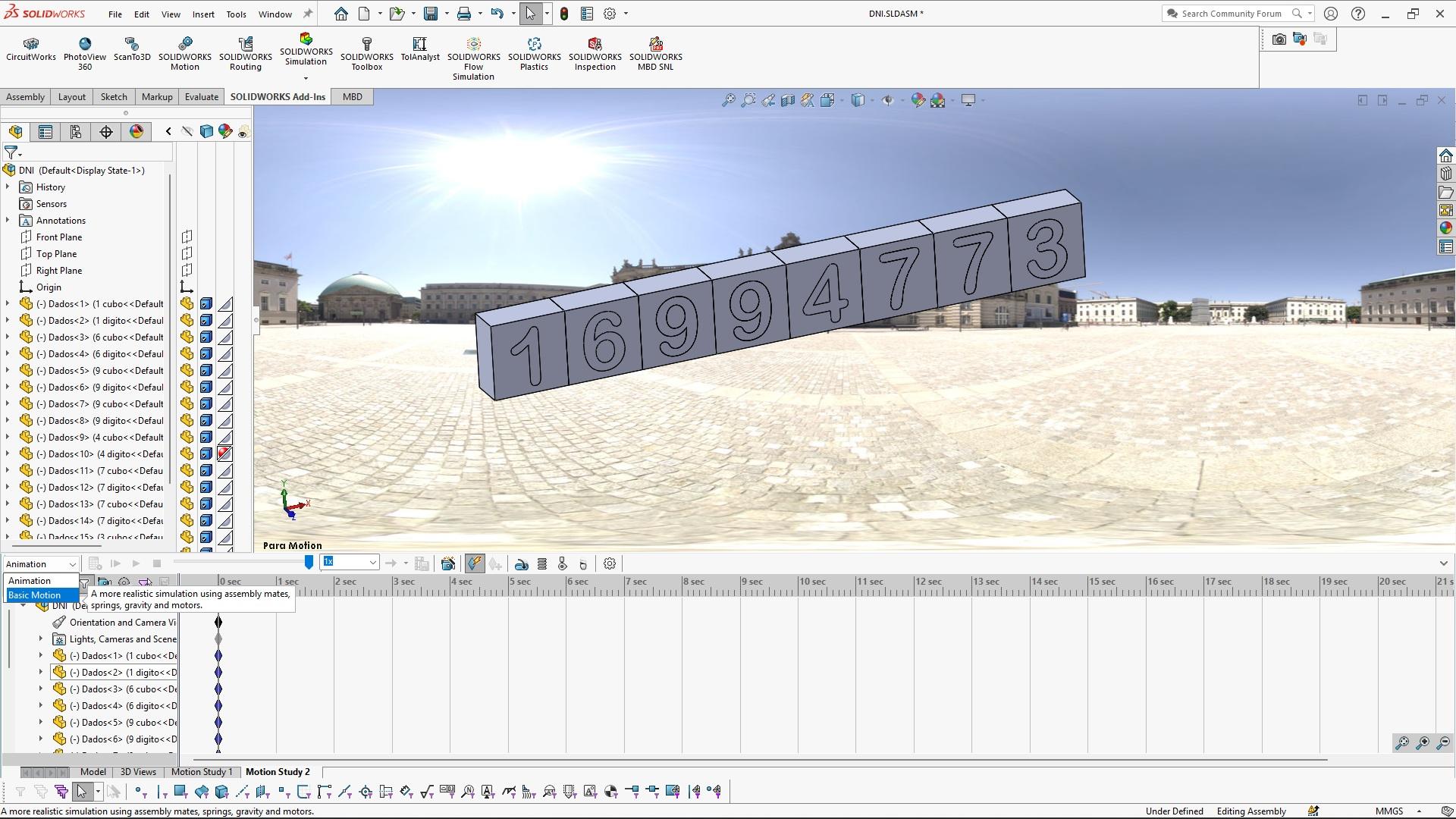Expand Dados<9> in feature tree
This screenshot has width=1456, height=819.
[x=8, y=437]
